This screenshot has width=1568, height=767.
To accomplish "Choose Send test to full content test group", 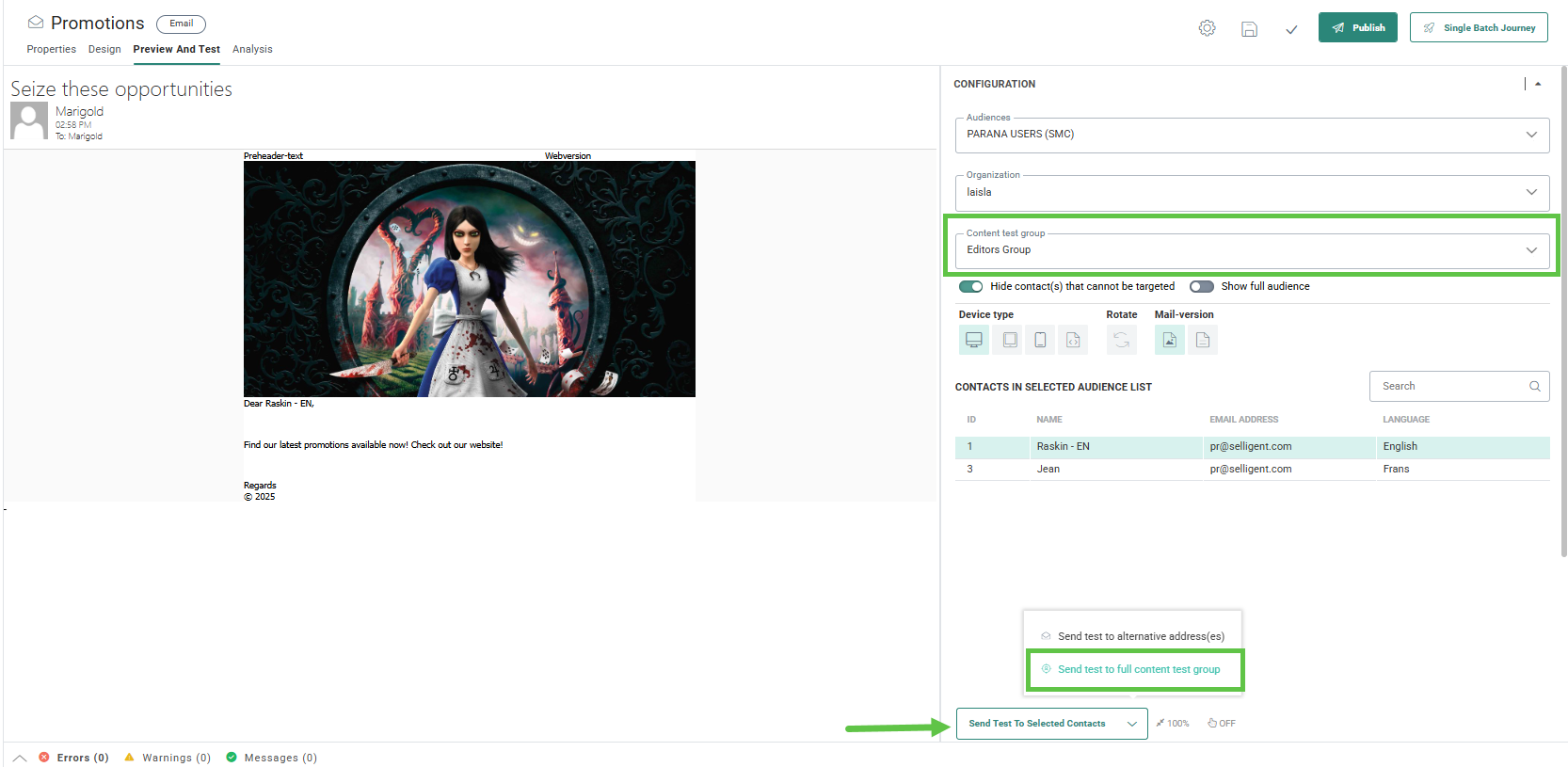I will tap(1138, 669).
